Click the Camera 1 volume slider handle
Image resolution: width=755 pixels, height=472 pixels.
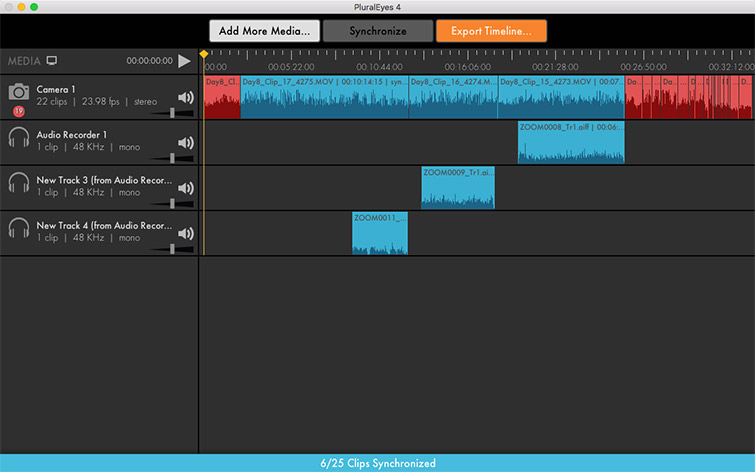(172, 113)
